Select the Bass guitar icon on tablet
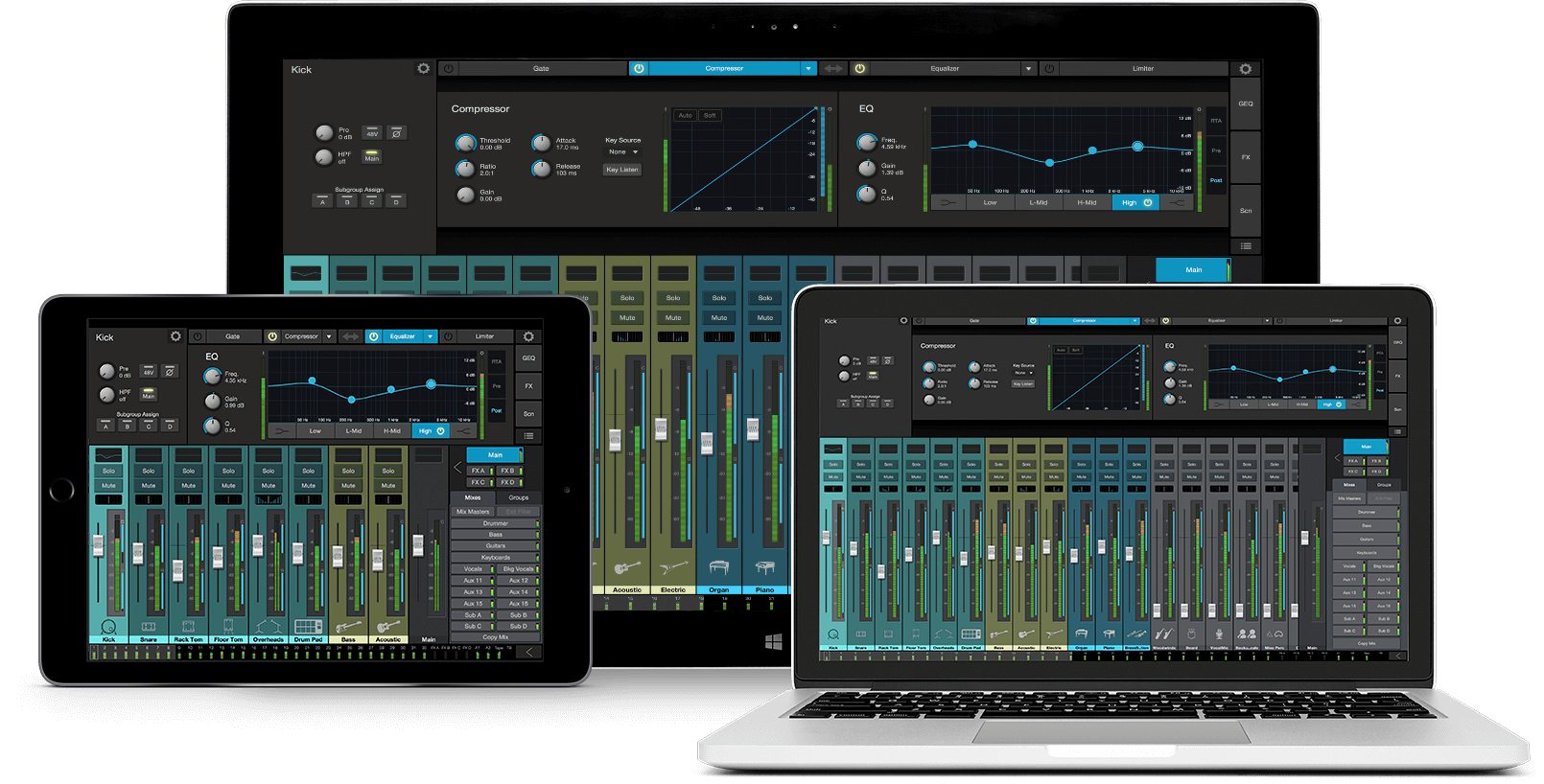Image resolution: width=1544 pixels, height=784 pixels. point(348,626)
